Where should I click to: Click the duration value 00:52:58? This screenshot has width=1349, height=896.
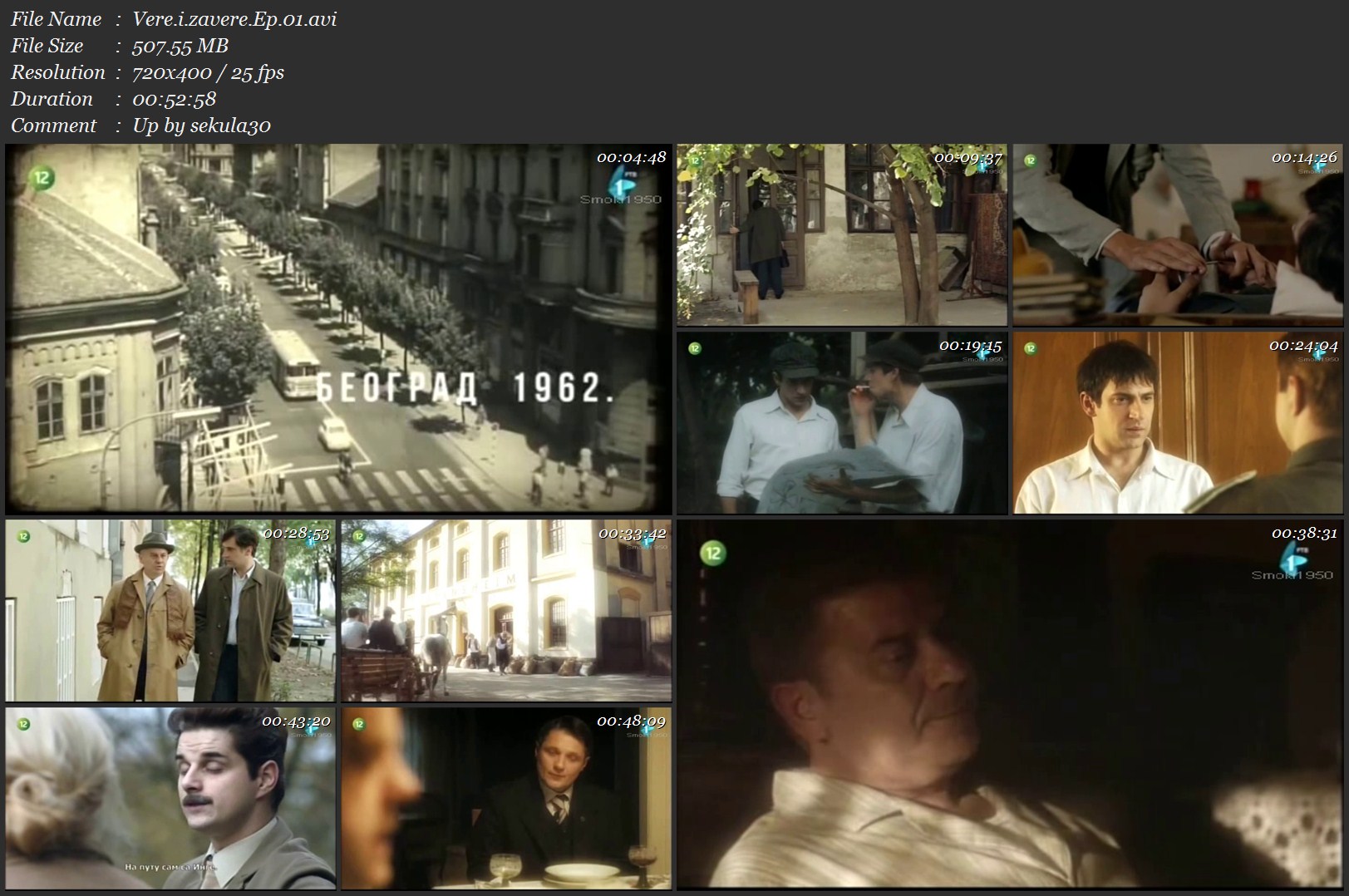click(175, 99)
